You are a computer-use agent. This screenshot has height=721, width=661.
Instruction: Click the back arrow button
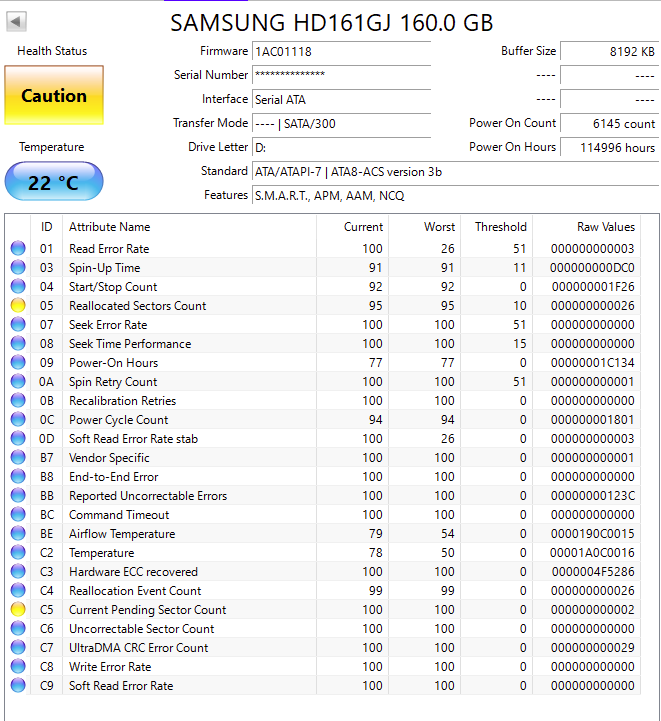pos(16,21)
